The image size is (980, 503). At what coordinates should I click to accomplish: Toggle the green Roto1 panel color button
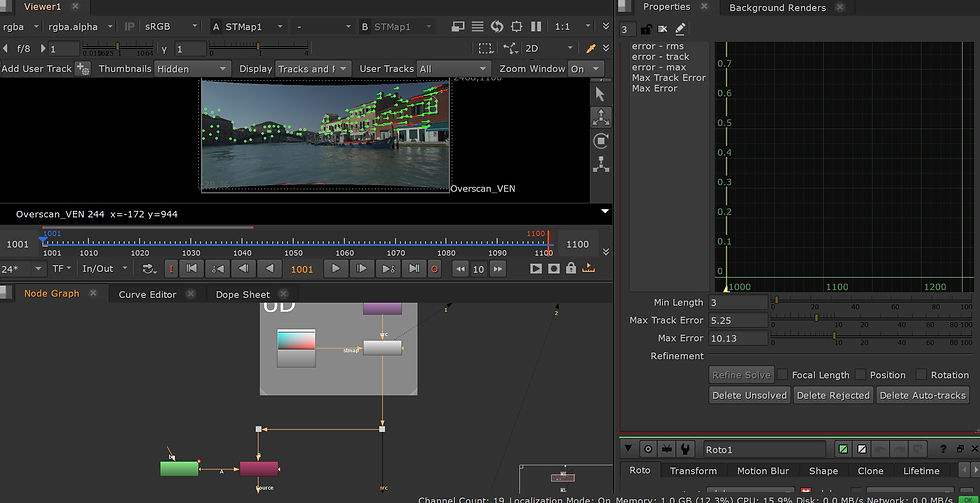point(844,449)
